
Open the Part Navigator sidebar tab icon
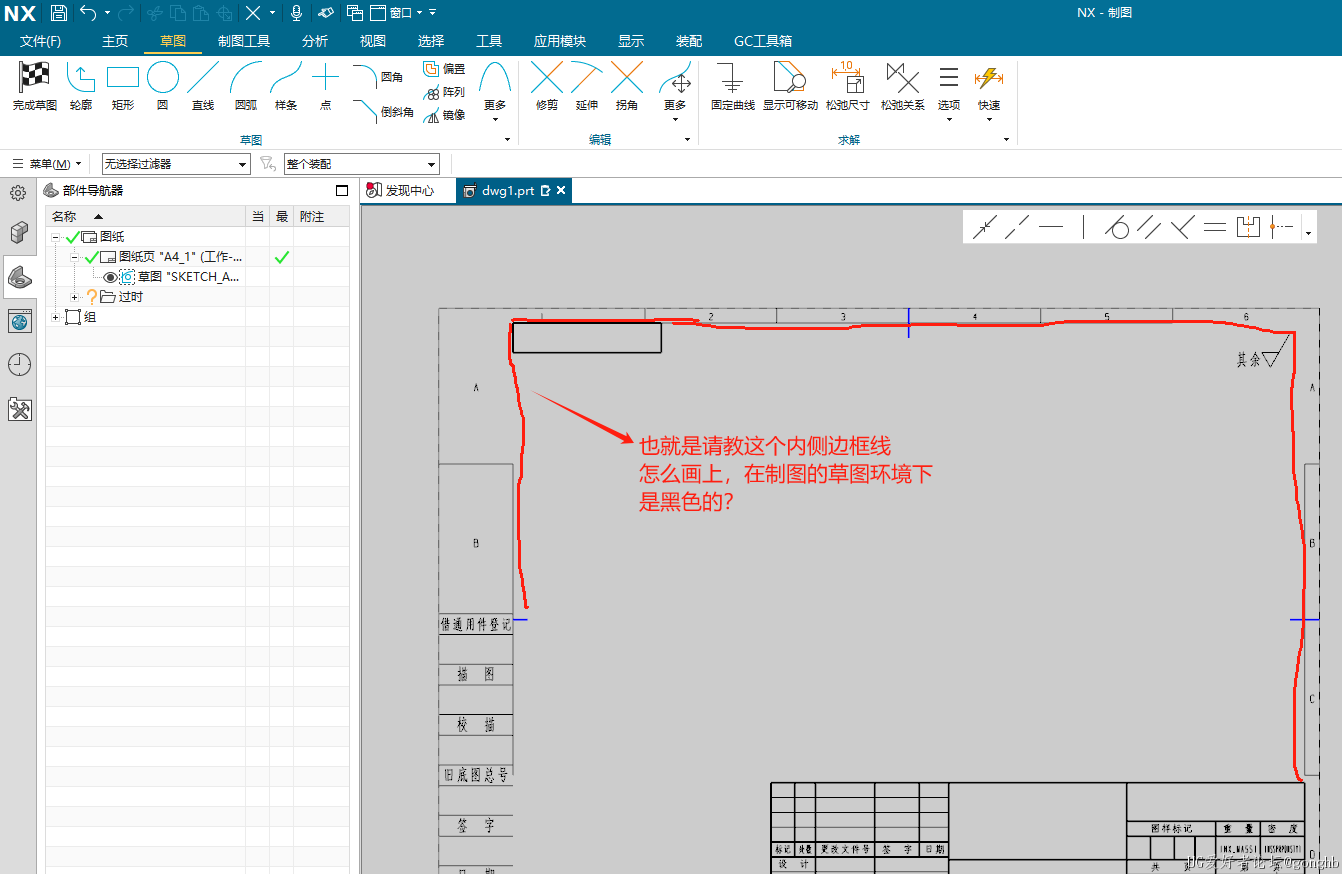click(18, 276)
